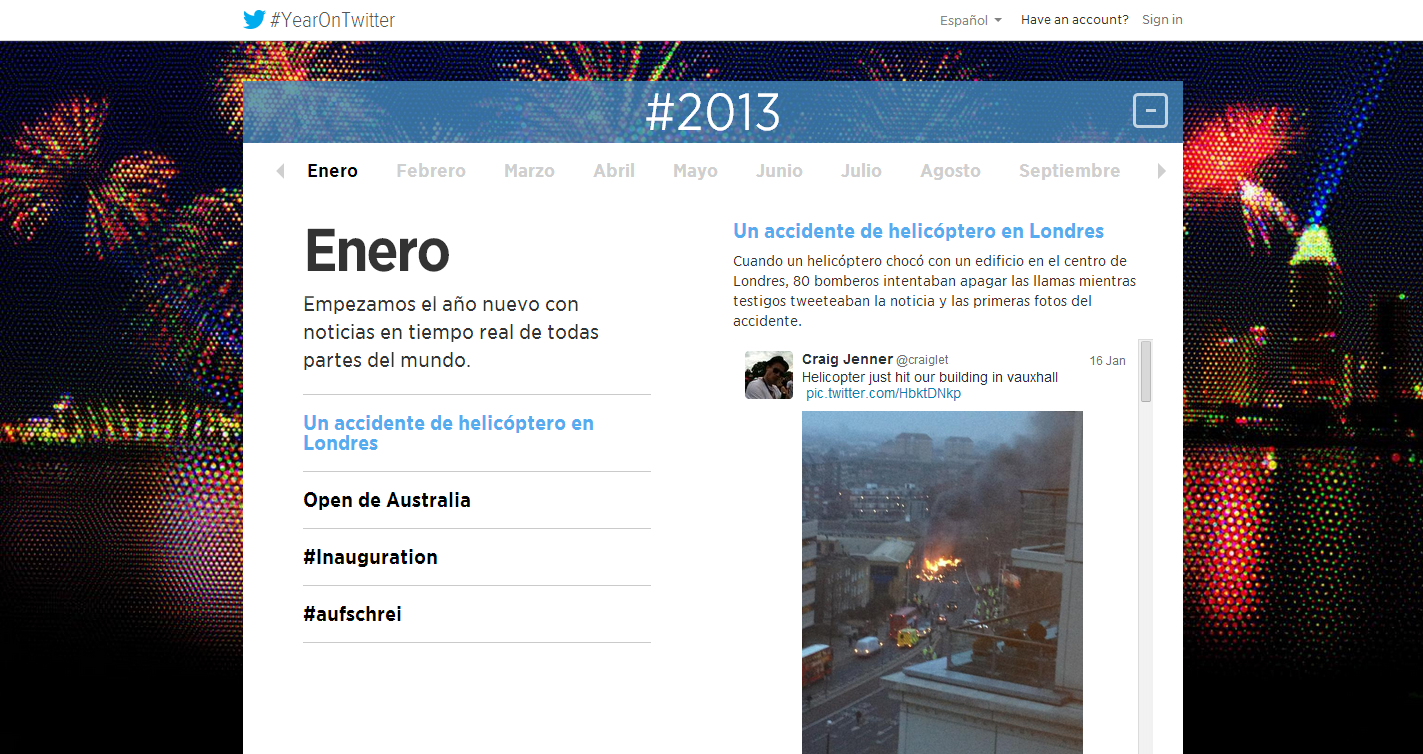Click the tweet feed scrollbar thumb
Screen dimensions: 1423x754
tap(1146, 371)
